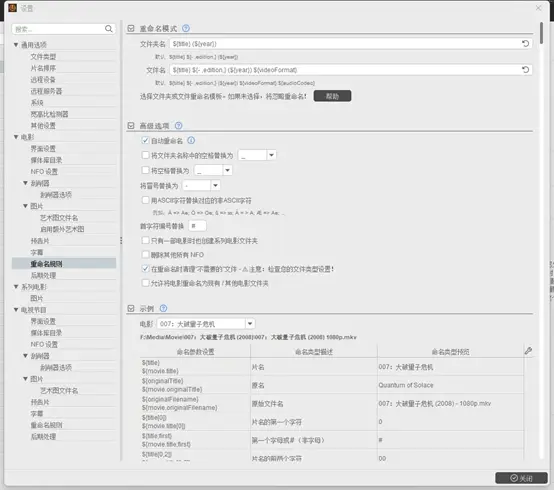Toggle the 自动重命名 checkbox
554x490 pixels.
coord(145,140)
